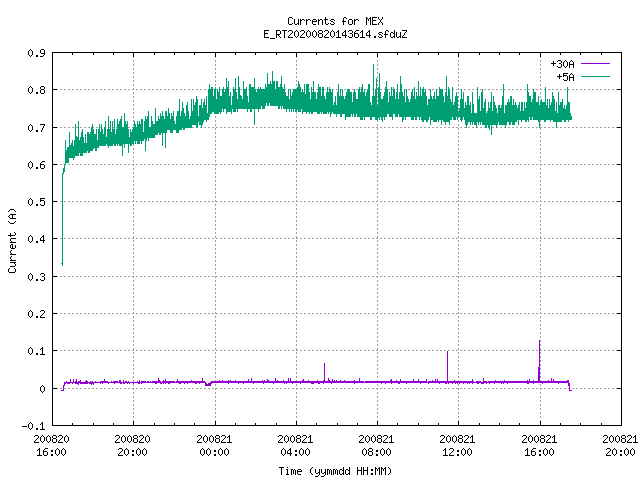The image size is (640, 480).
Task: Click the chart title 'Currents for MEX'
Action: click(x=335, y=21)
